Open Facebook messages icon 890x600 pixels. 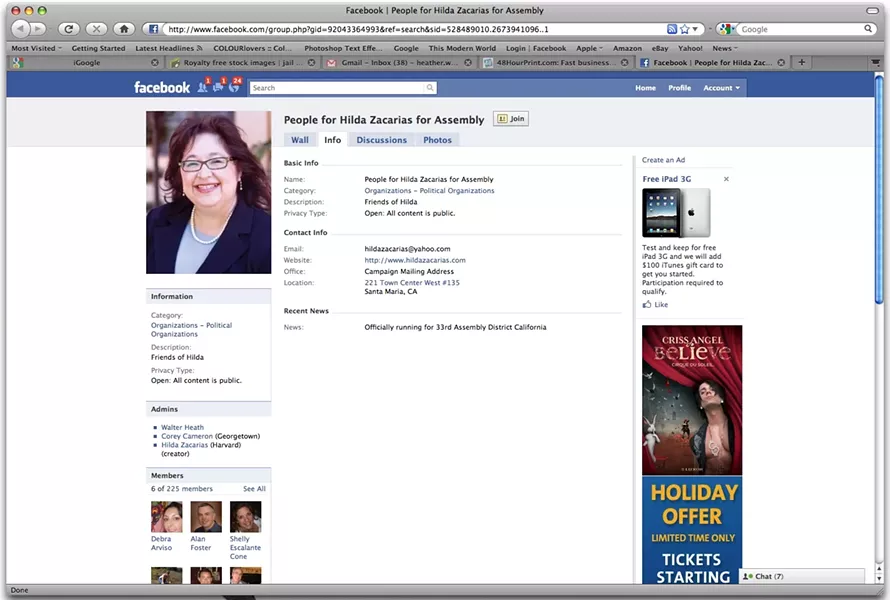pos(218,87)
